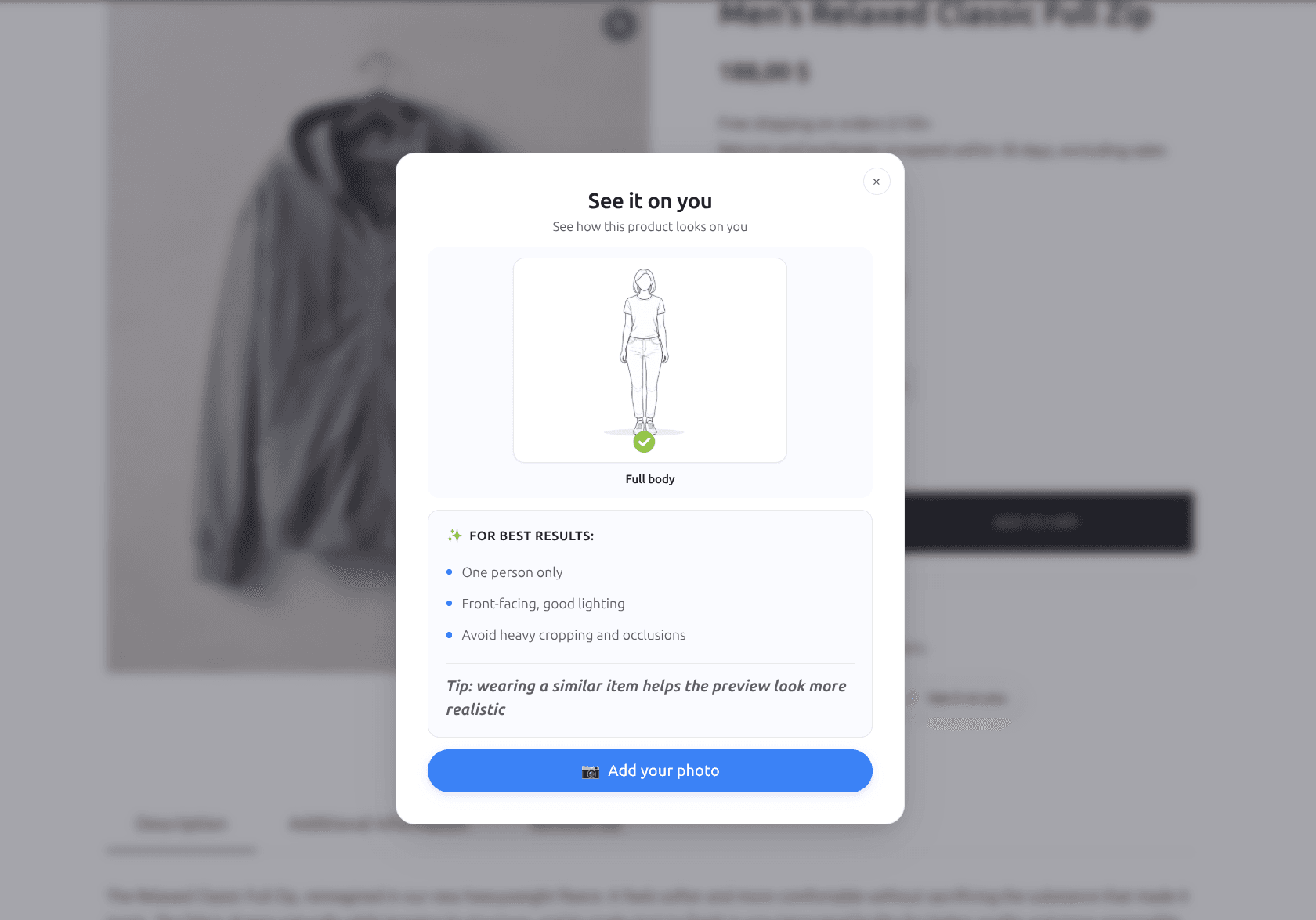Click the See it on you heading

coord(650,201)
